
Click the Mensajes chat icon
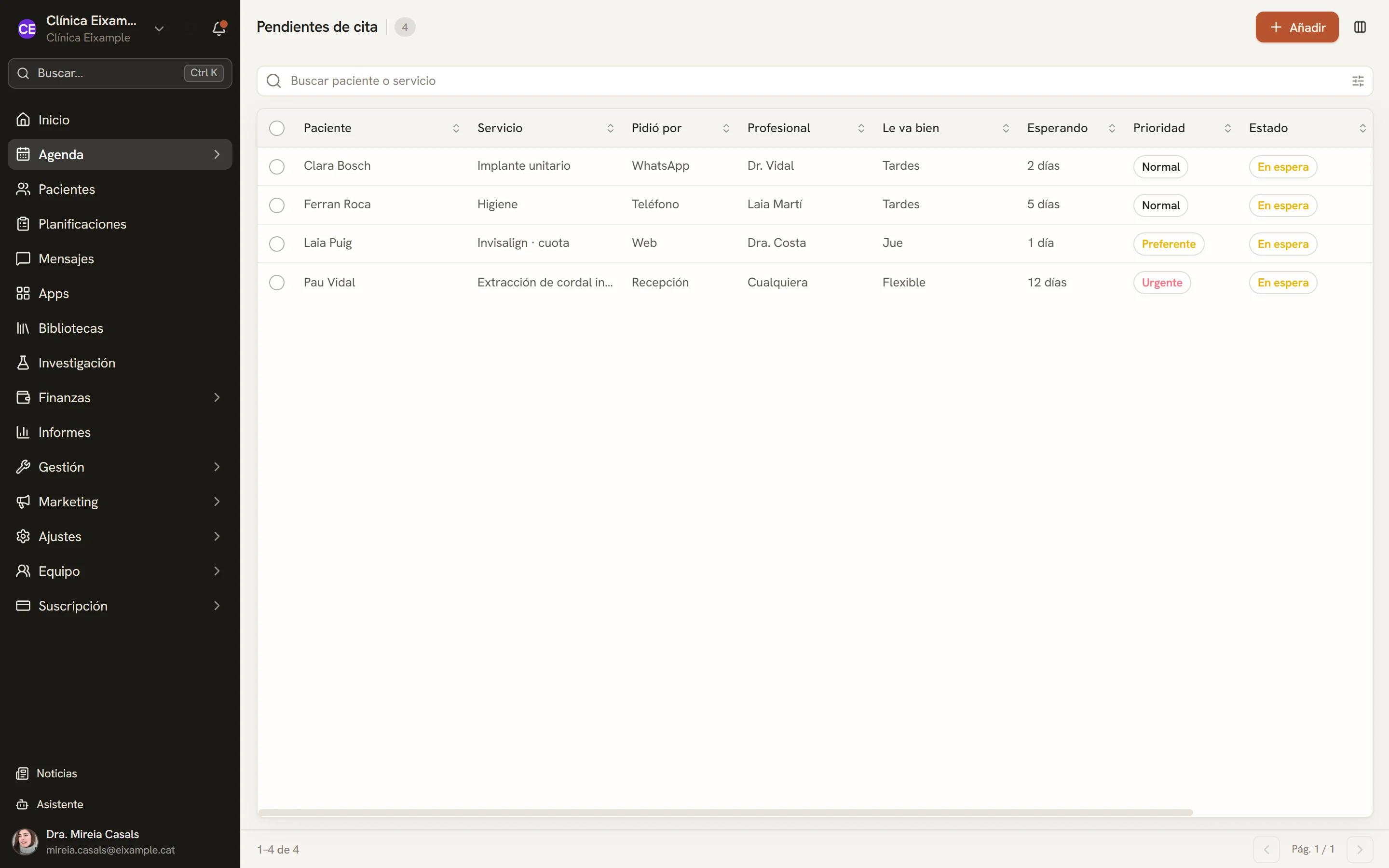(x=23, y=258)
